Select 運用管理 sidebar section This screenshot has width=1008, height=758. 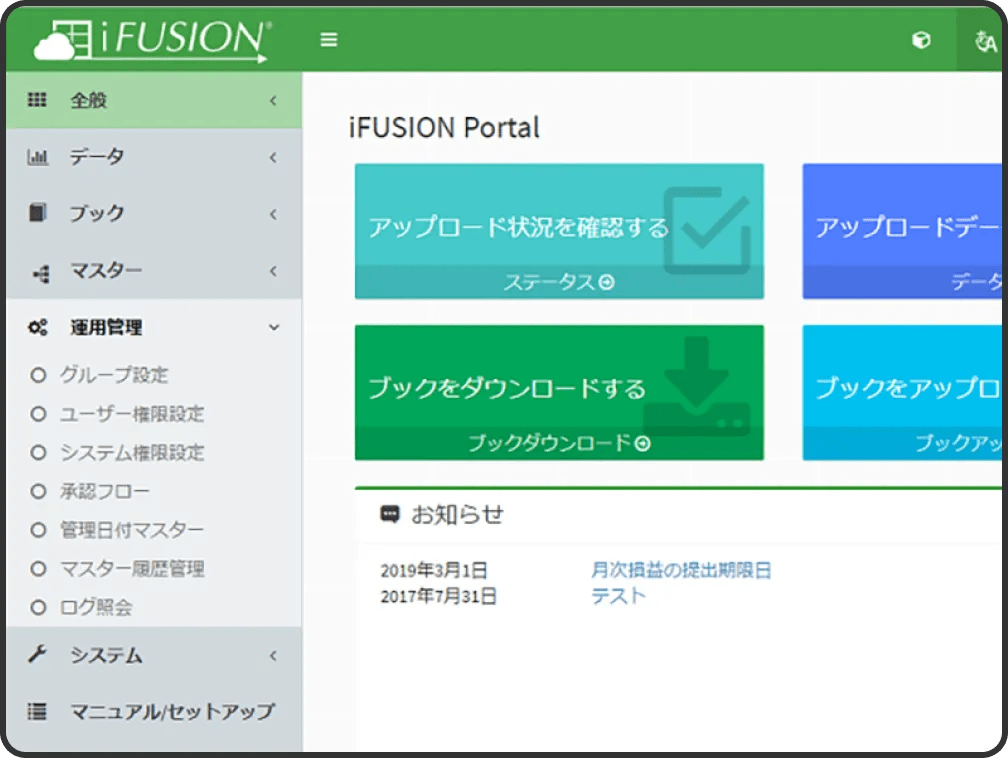point(154,327)
